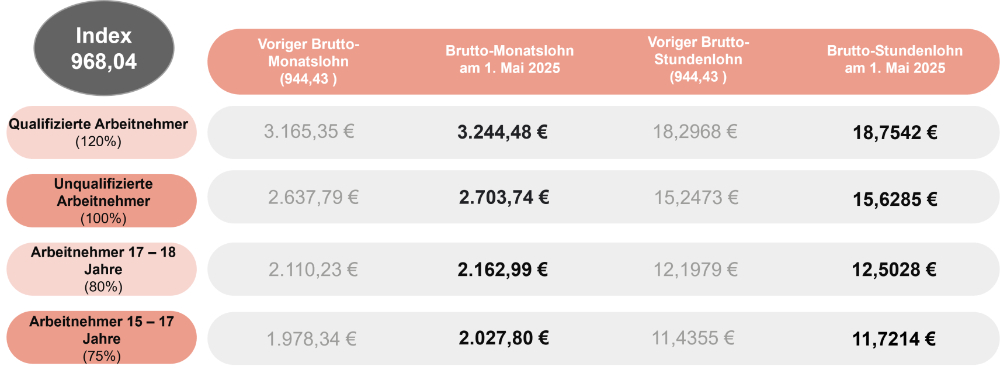Click the Arbeitnehmer 15 – 17 Jahre label
1000x373 pixels.
[102, 337]
